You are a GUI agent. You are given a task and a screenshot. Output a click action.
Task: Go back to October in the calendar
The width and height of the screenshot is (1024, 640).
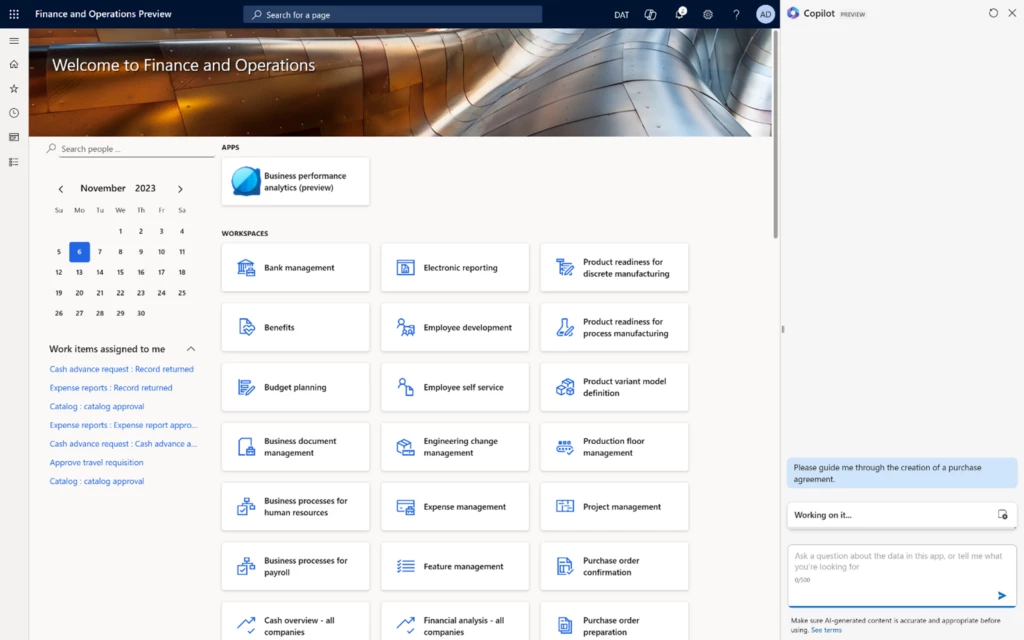point(59,188)
